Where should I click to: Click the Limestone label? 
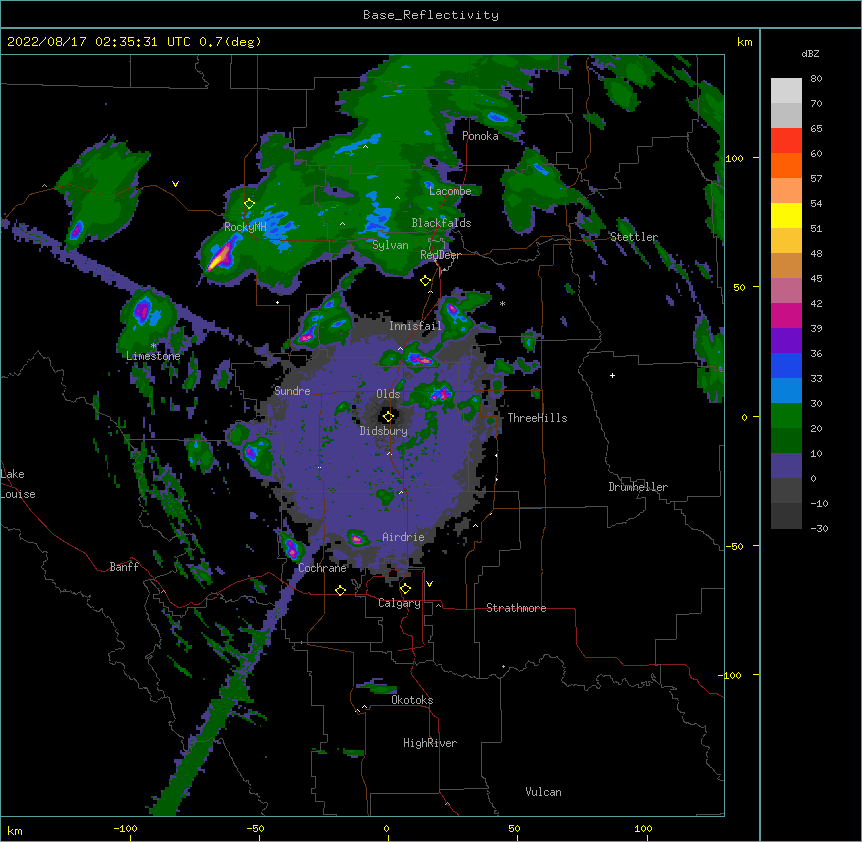point(153,356)
